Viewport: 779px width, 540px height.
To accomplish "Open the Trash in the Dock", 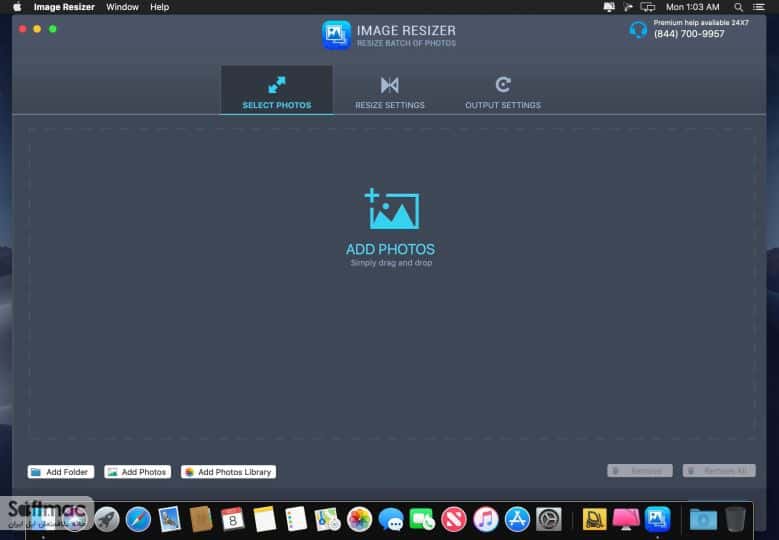I will (x=735, y=519).
